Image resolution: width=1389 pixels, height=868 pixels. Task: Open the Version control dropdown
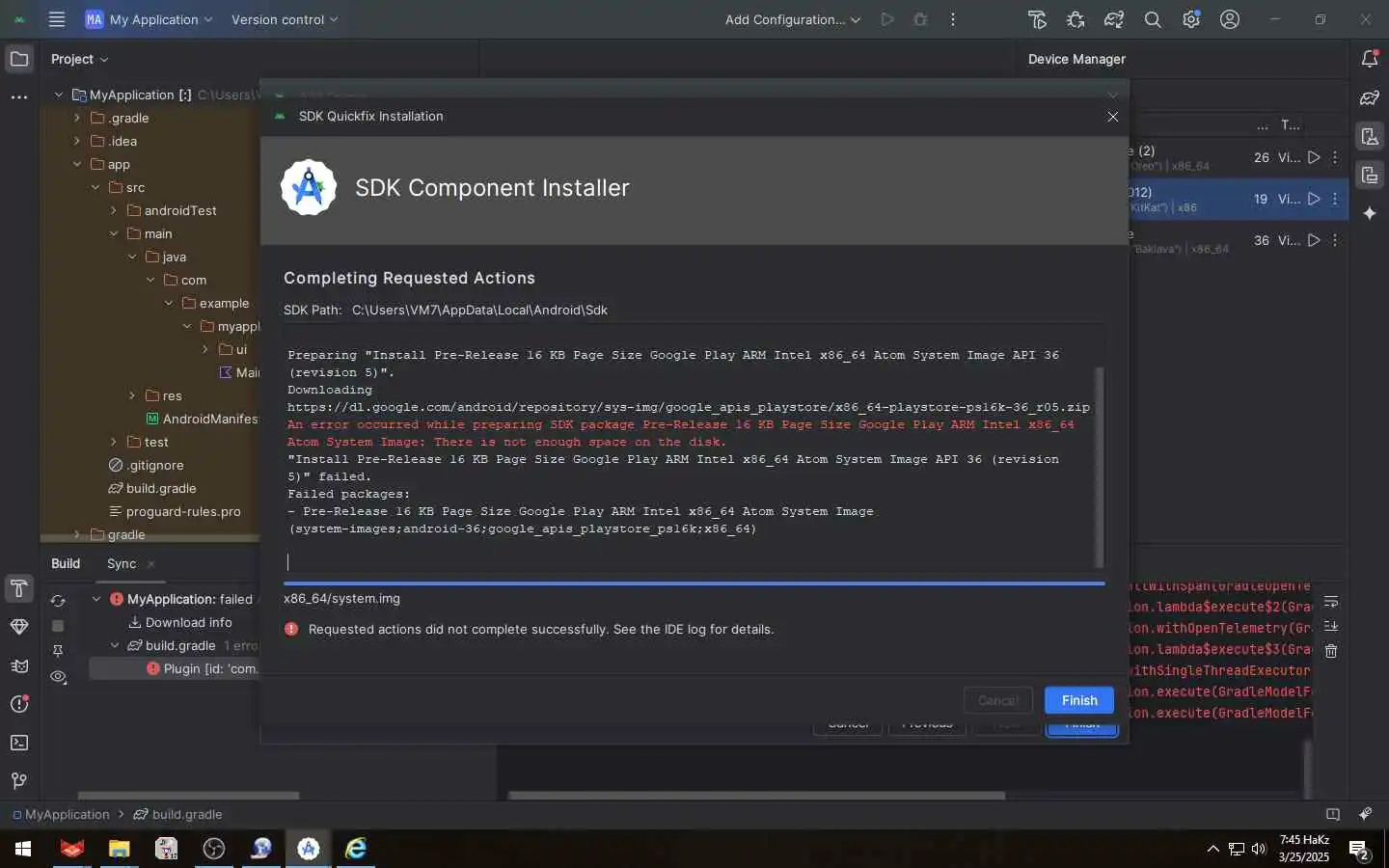coord(285,19)
